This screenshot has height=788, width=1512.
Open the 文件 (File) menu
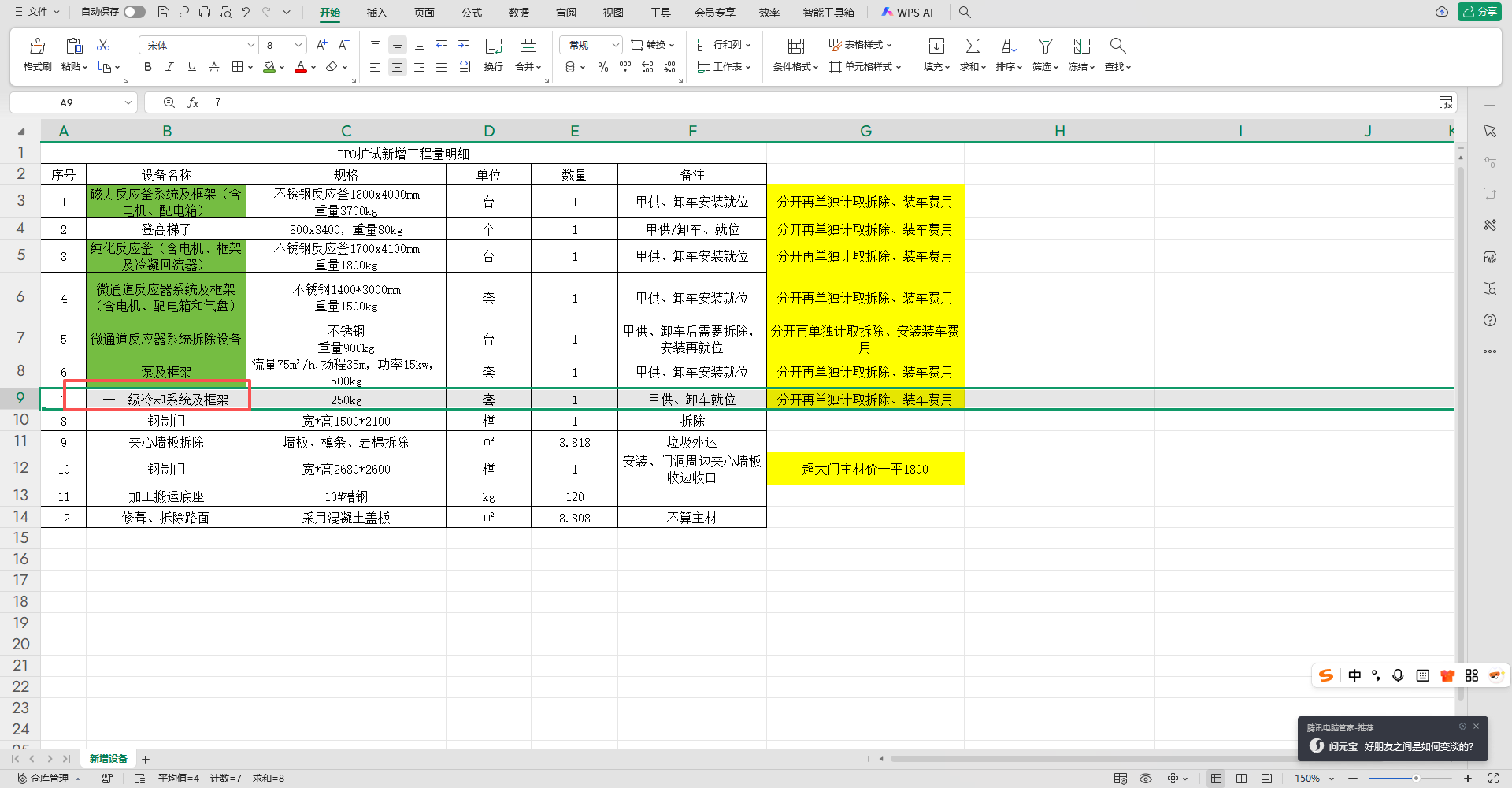(x=37, y=12)
